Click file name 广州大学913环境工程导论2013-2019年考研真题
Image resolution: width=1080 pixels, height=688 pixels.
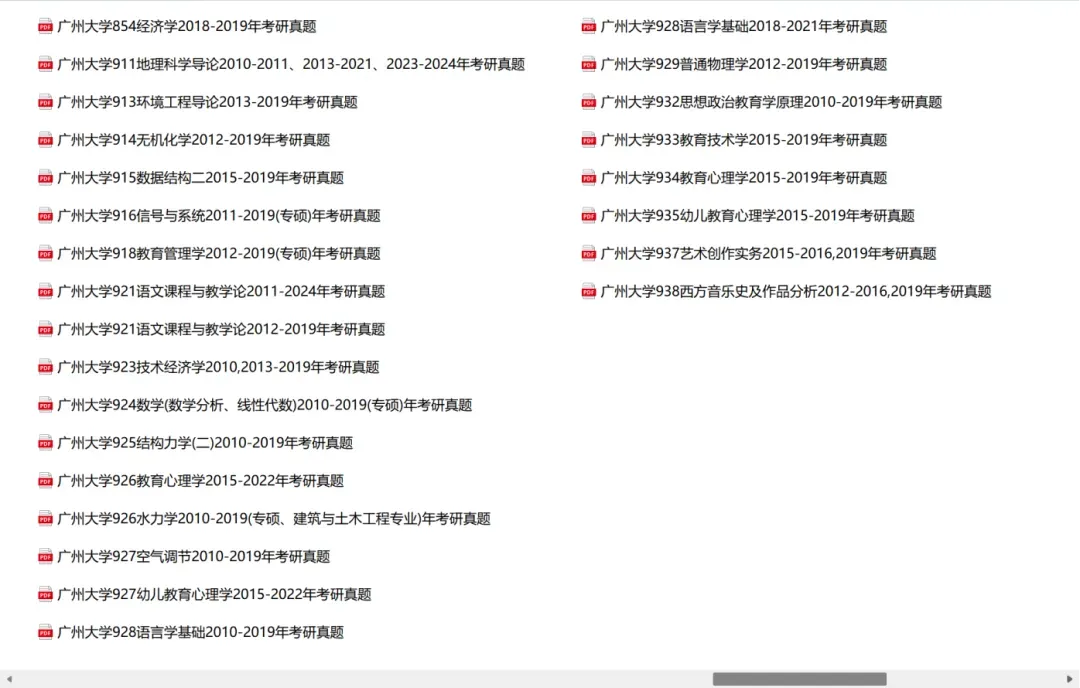point(207,102)
